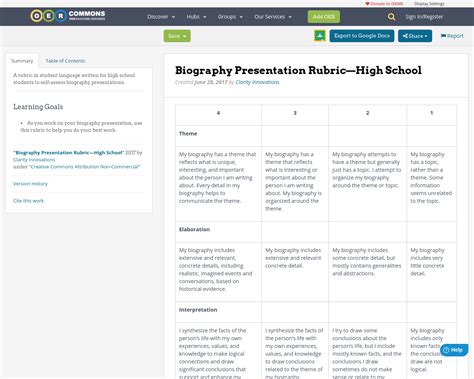
Task: Open the Version History link
Action: [x=30, y=184]
